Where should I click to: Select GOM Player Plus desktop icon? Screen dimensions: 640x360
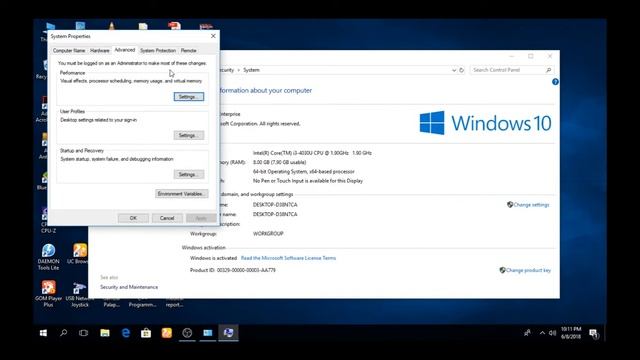point(48,293)
